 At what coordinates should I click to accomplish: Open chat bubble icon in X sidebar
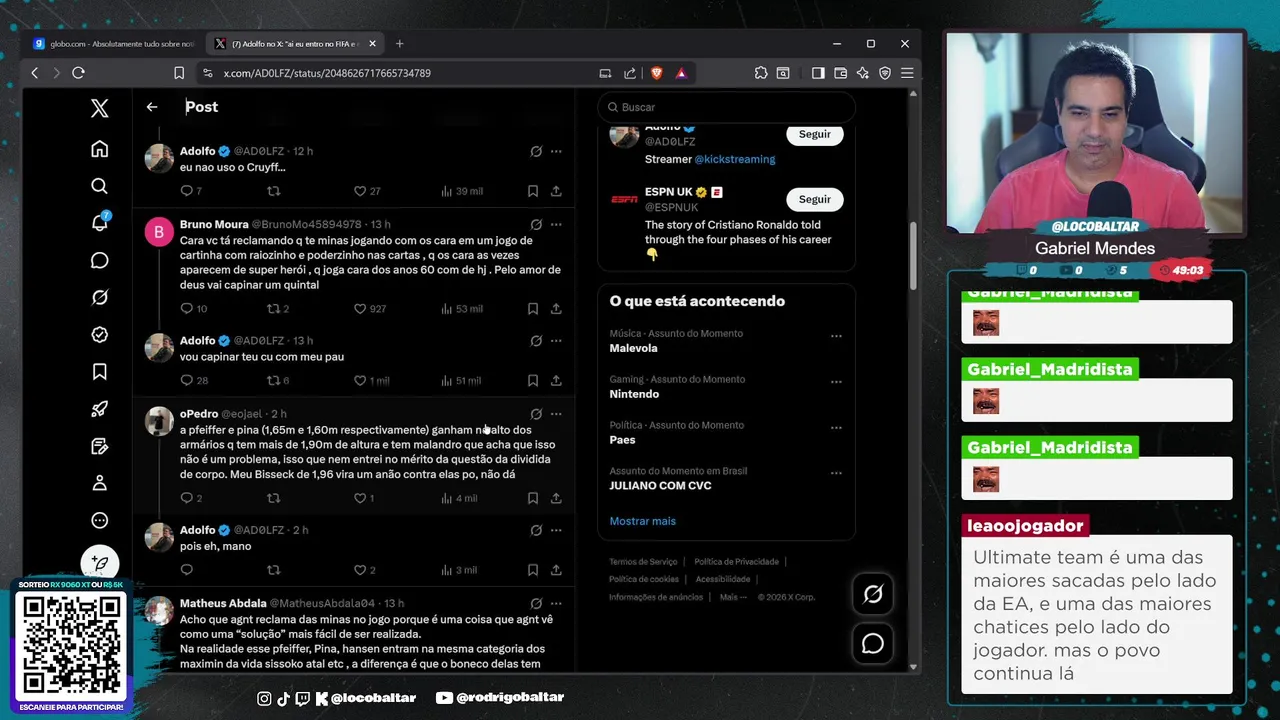(99, 260)
